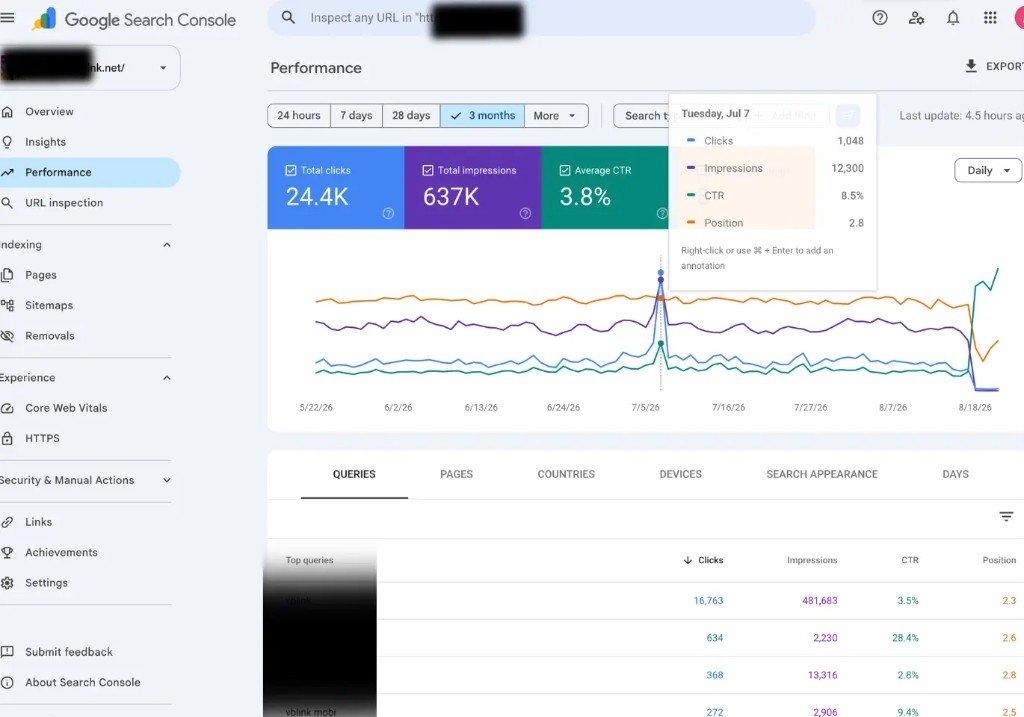Select the 24 hours range
The height and width of the screenshot is (717, 1024).
[x=299, y=116]
